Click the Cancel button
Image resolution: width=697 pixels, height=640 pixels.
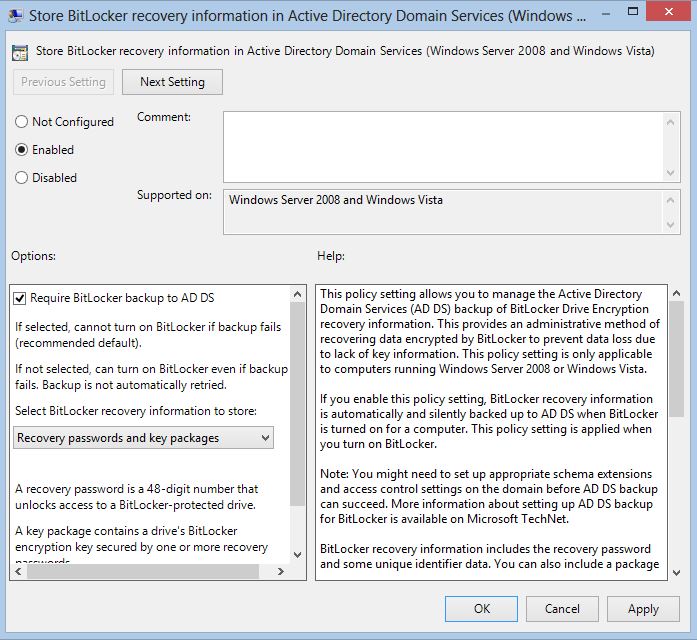562,608
